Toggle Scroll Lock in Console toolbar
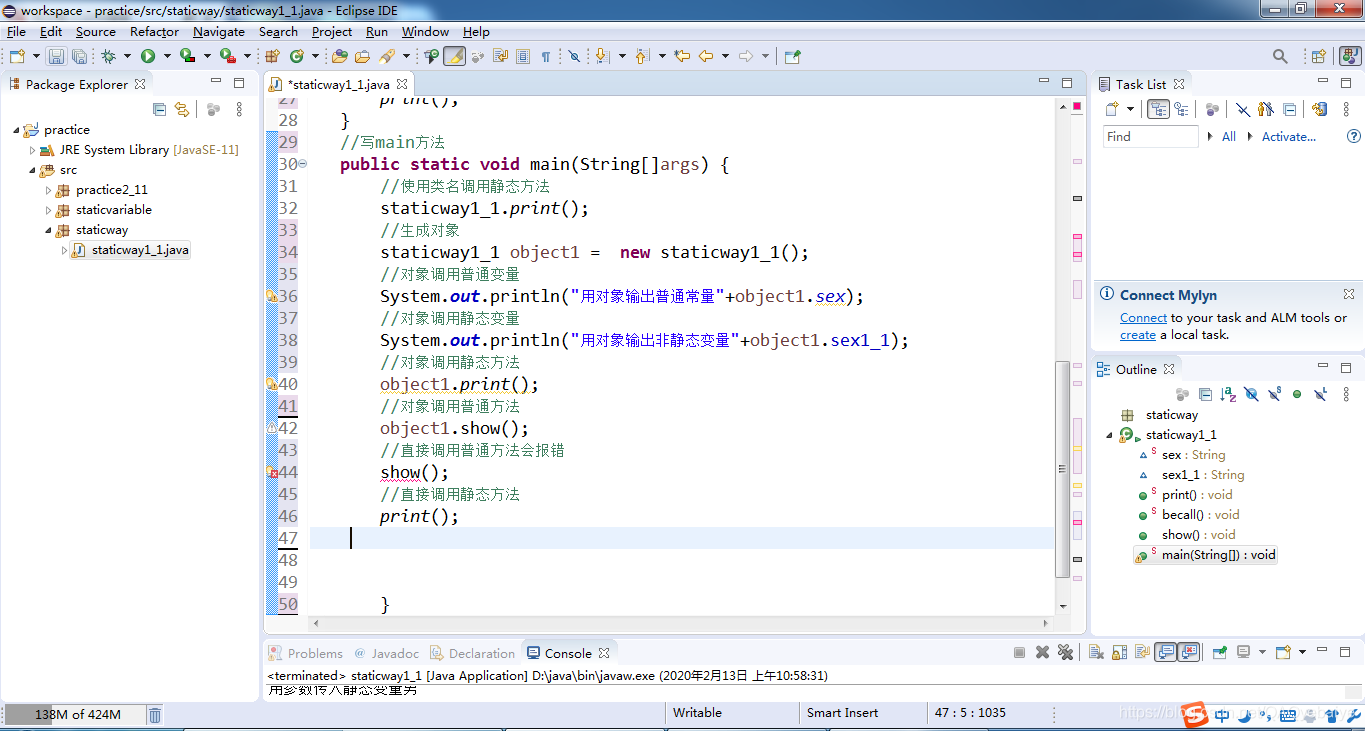Screen dimensions: 1365x731 tap(1119, 652)
